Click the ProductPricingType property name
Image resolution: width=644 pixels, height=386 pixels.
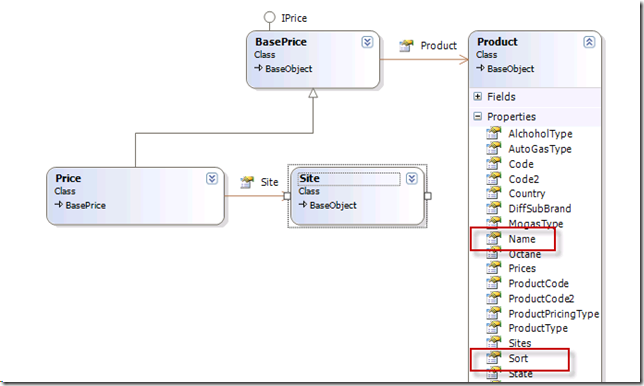point(554,314)
